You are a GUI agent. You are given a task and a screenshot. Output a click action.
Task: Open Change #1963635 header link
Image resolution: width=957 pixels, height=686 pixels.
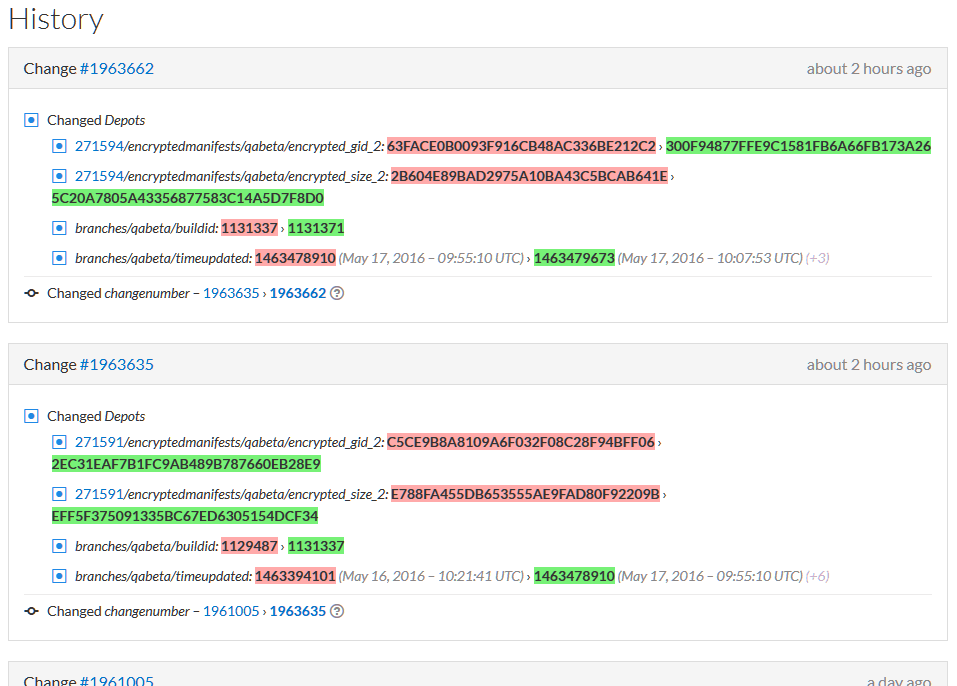pyautogui.click(x=117, y=365)
